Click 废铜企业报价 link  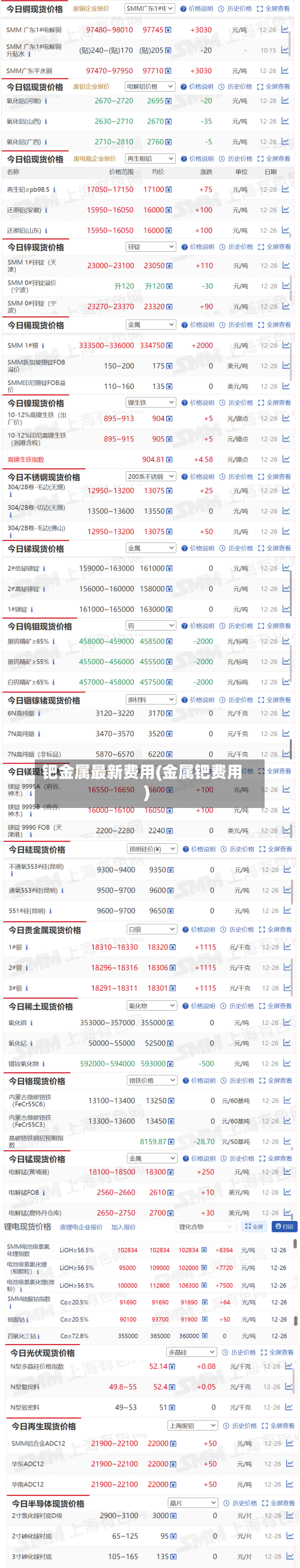click(91, 8)
